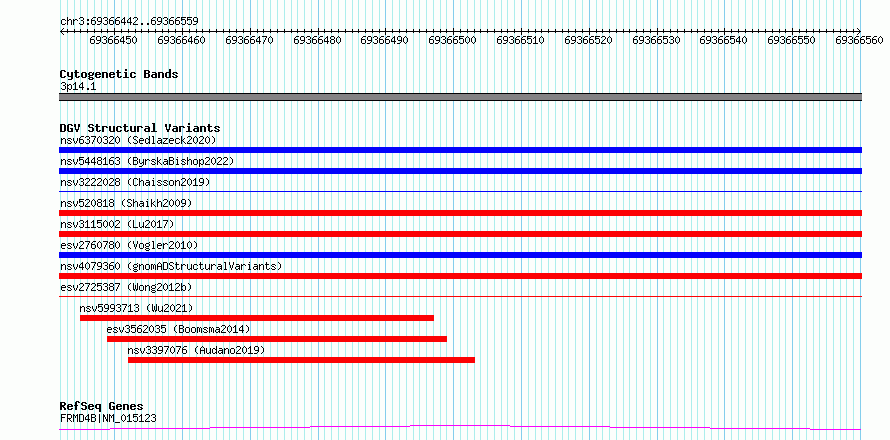Image resolution: width=890 pixels, height=440 pixels.
Task: Click the 3p14.1 band label
Action: coord(78,87)
